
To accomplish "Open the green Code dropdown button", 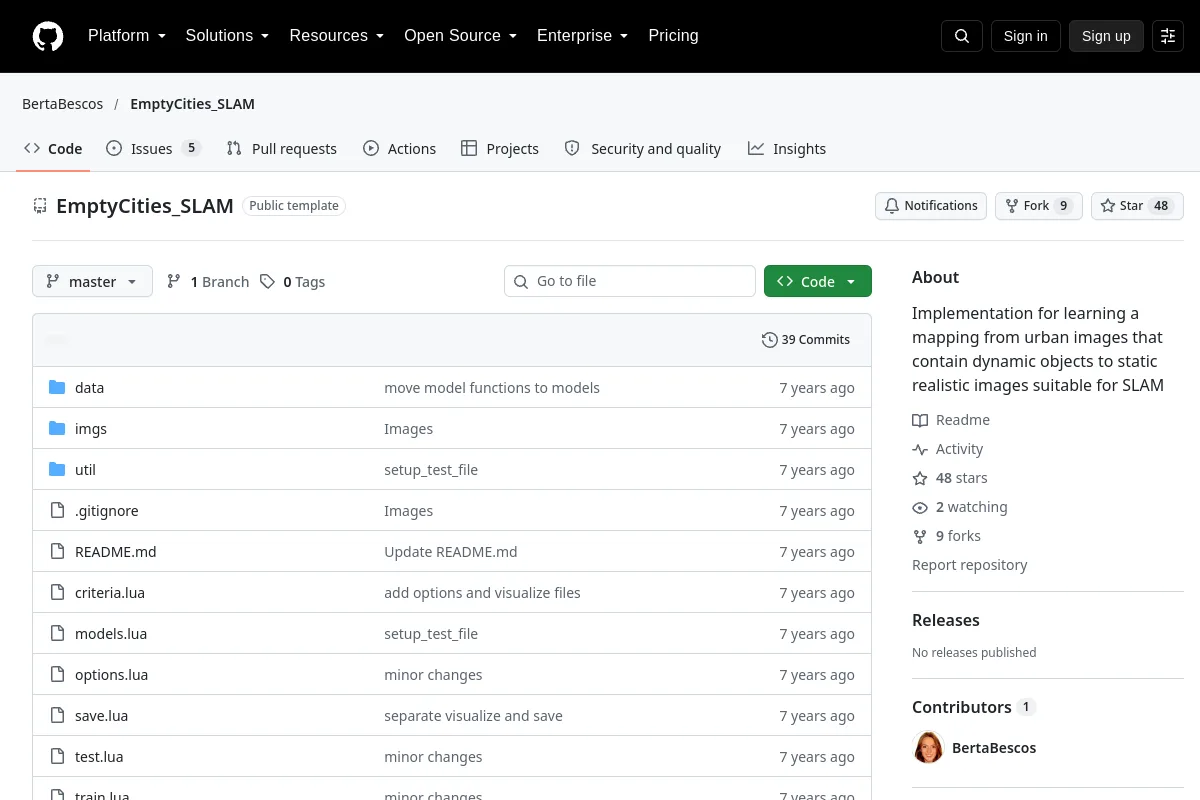I will (818, 282).
